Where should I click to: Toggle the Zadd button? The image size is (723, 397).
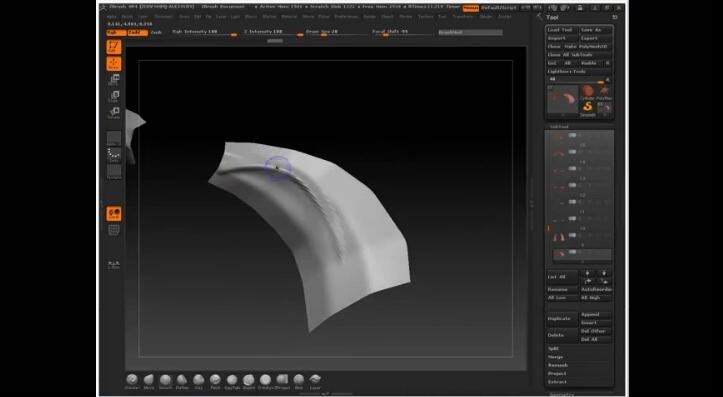[137, 32]
